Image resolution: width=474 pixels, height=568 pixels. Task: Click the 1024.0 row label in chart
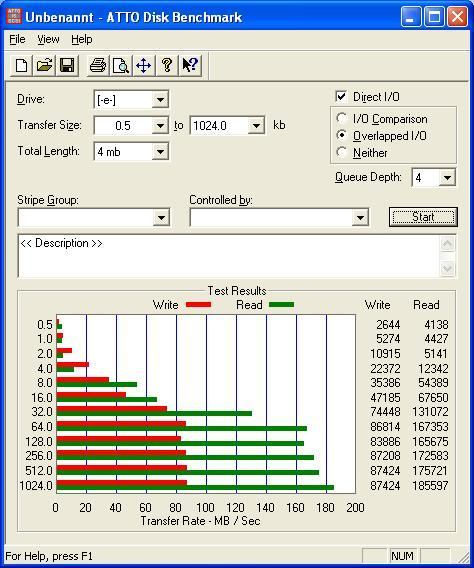point(36,485)
